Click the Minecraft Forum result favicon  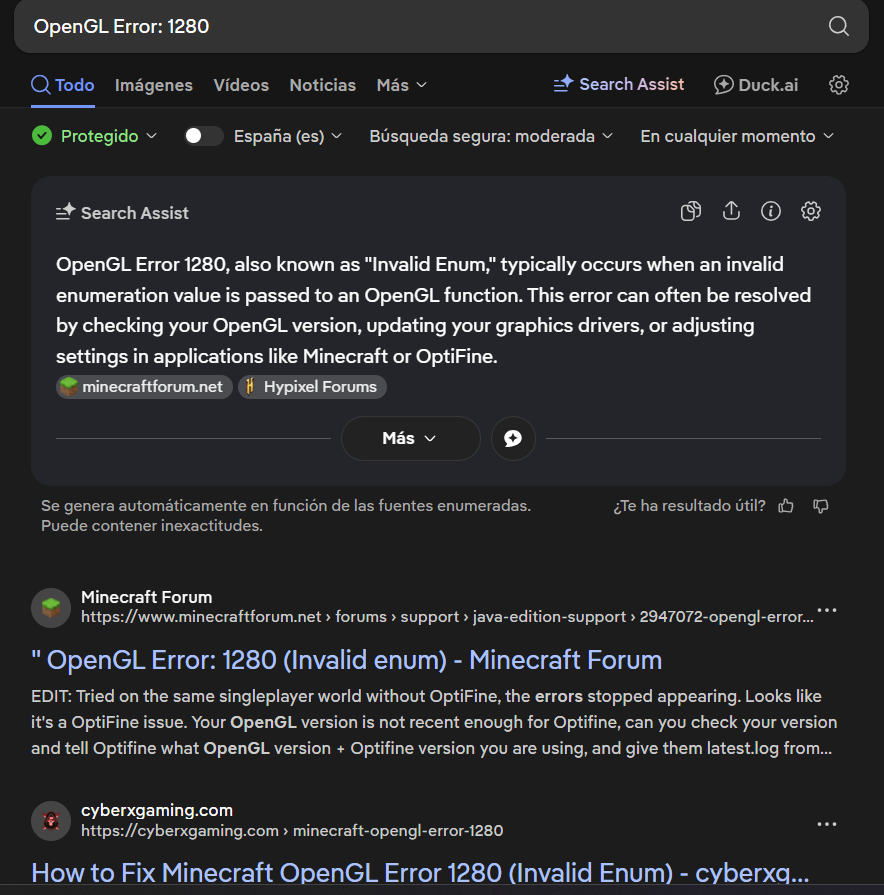51,608
